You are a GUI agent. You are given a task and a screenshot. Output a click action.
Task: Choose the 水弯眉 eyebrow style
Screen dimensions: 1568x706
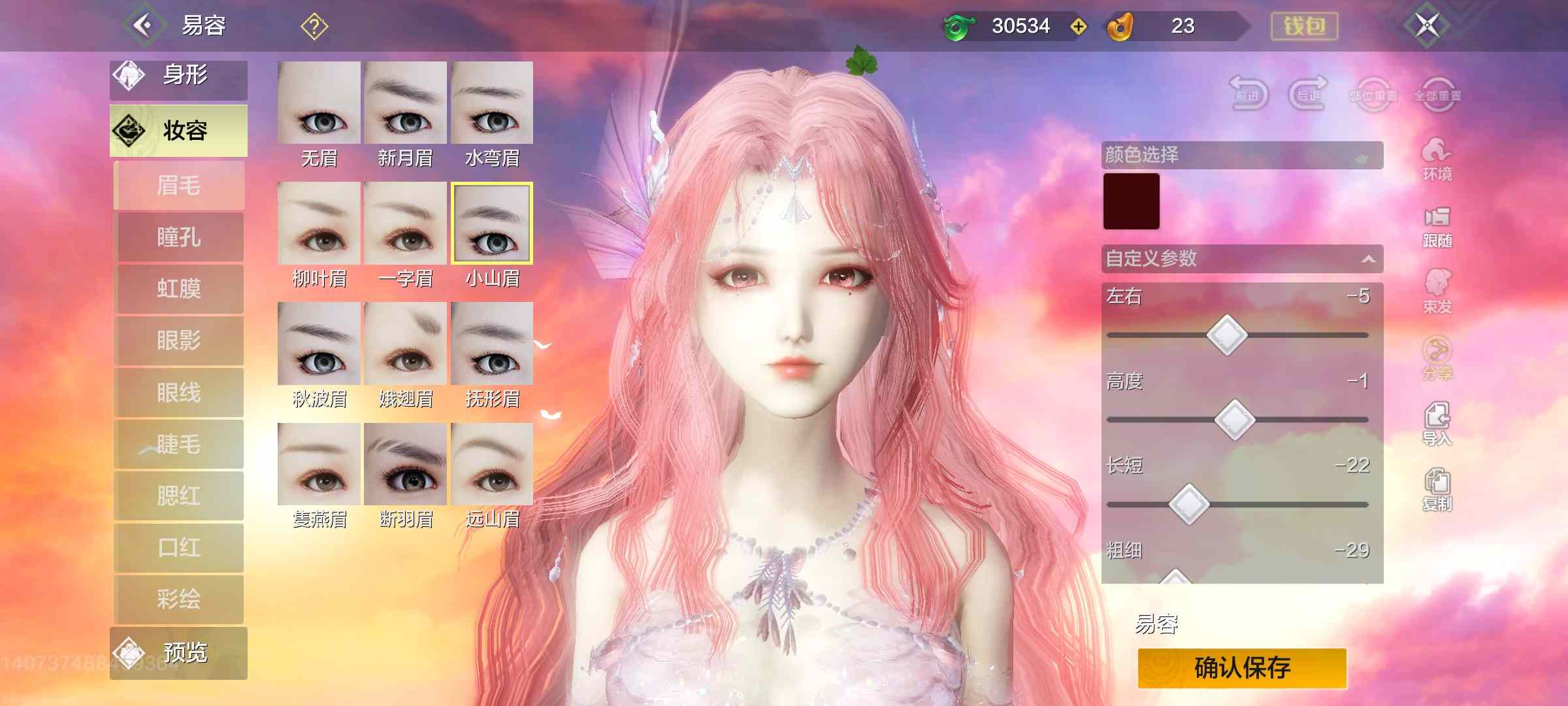click(492, 103)
